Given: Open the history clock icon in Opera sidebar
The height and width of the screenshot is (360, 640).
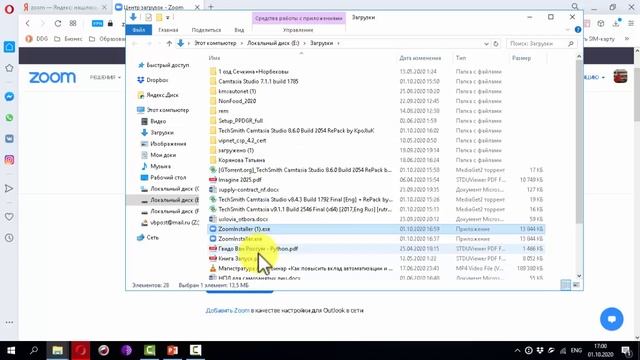Looking at the screenshot, I should click(9, 238).
